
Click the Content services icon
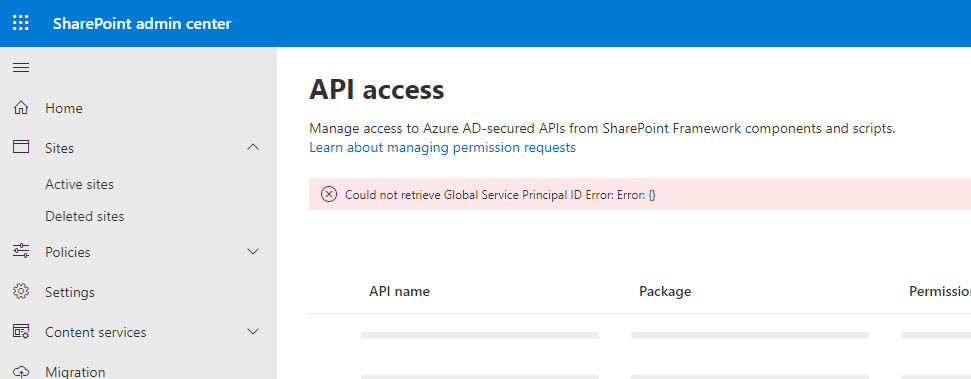click(x=21, y=332)
